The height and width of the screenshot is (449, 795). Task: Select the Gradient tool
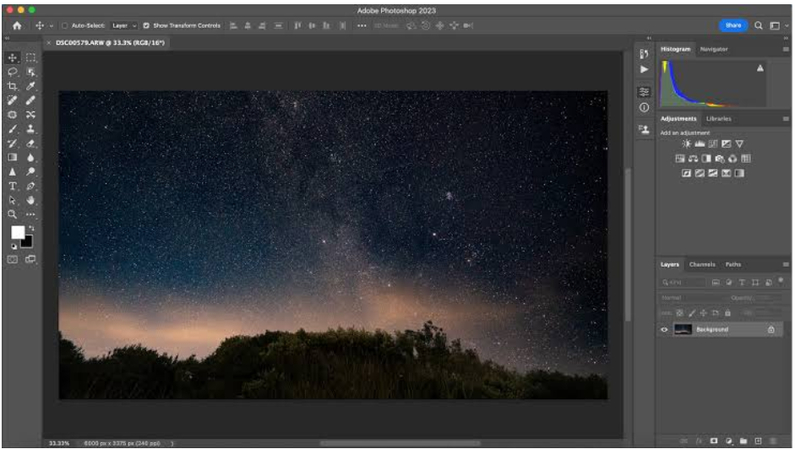tap(13, 158)
